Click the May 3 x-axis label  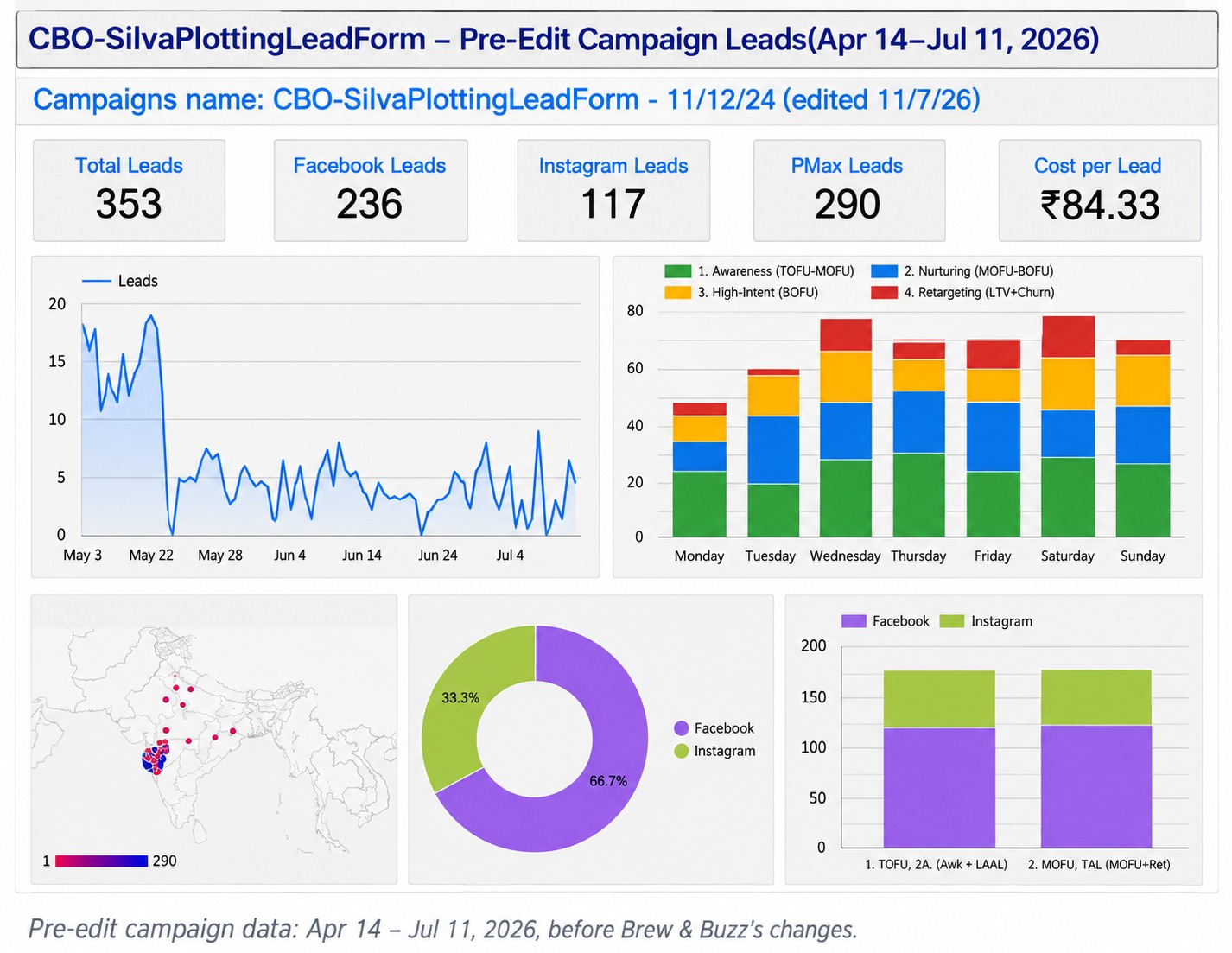pos(83,556)
